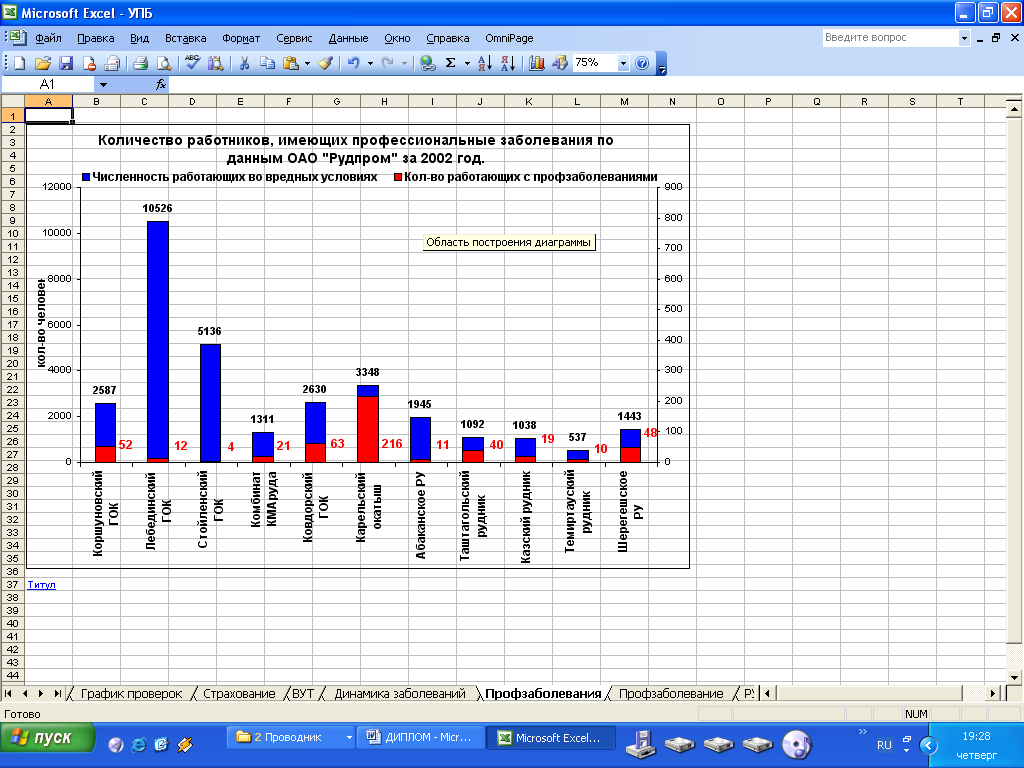The image size is (1024, 768).
Task: Open Print Preview
Action: point(163,63)
